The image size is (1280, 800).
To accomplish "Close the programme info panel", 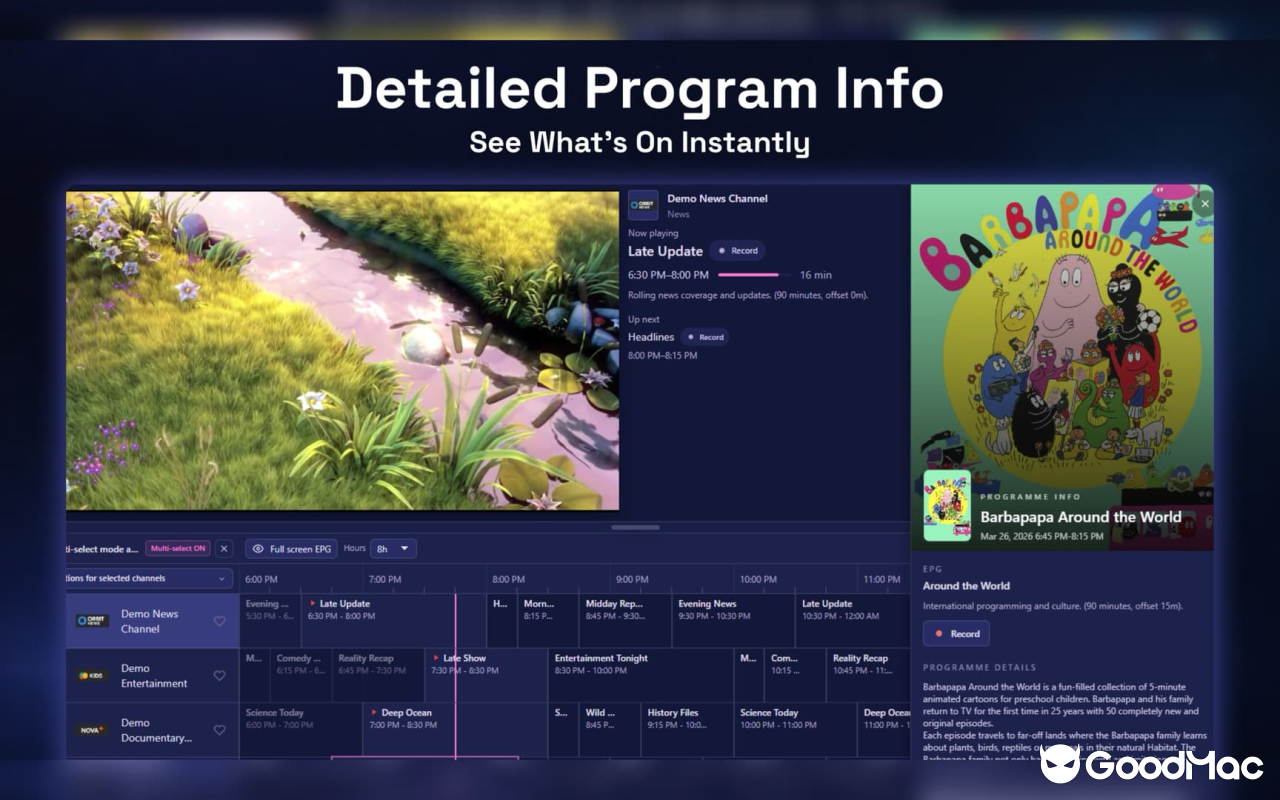I will tap(1204, 204).
